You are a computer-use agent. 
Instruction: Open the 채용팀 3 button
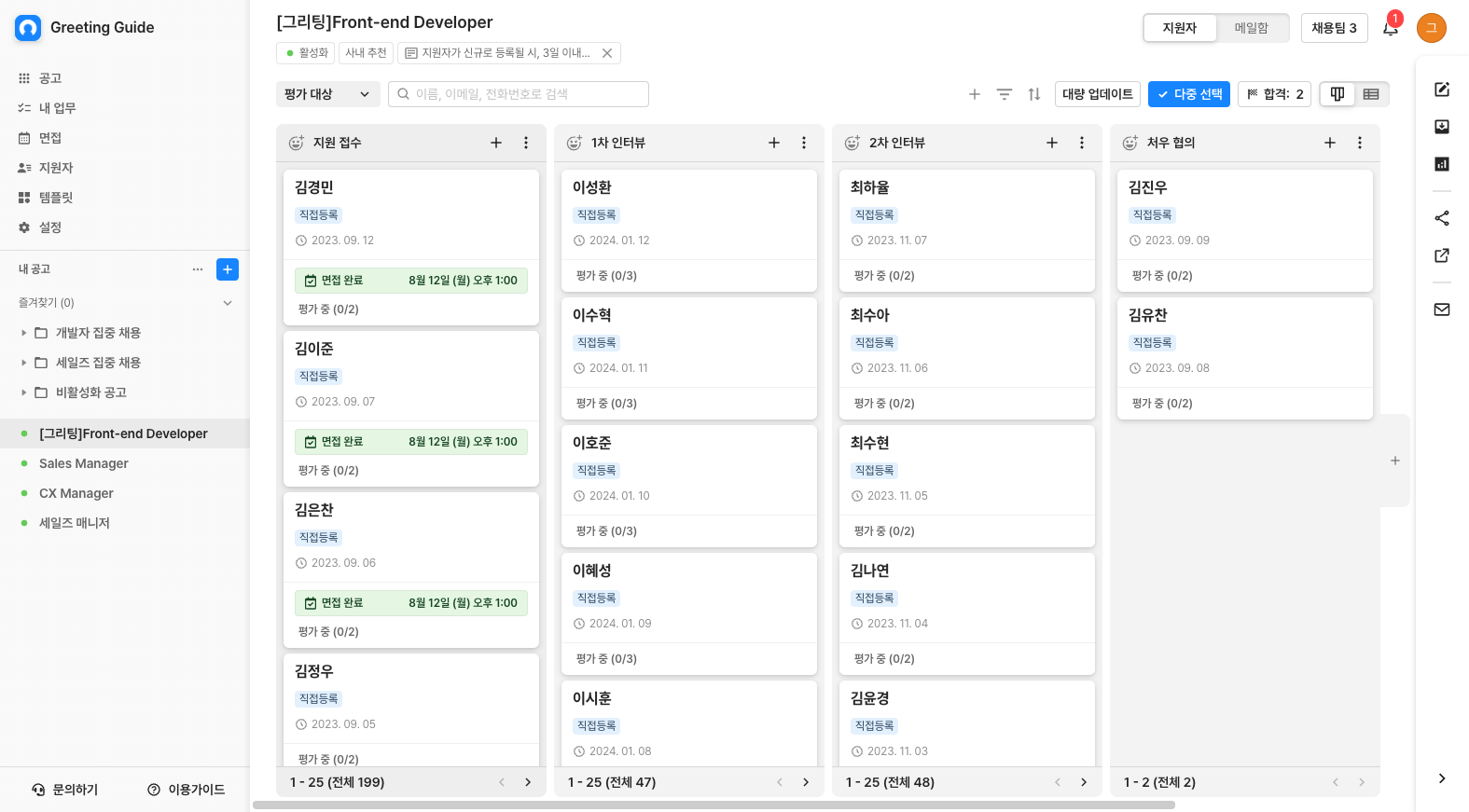[x=1334, y=28]
